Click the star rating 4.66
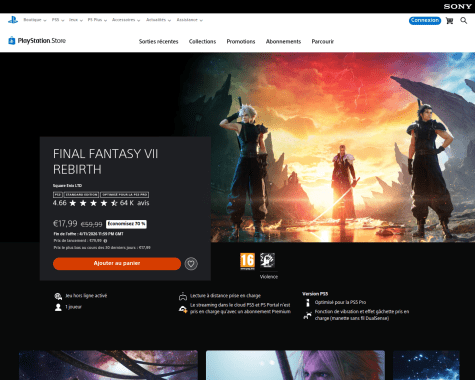This screenshot has height=380, width=475. pyautogui.click(x=85, y=203)
